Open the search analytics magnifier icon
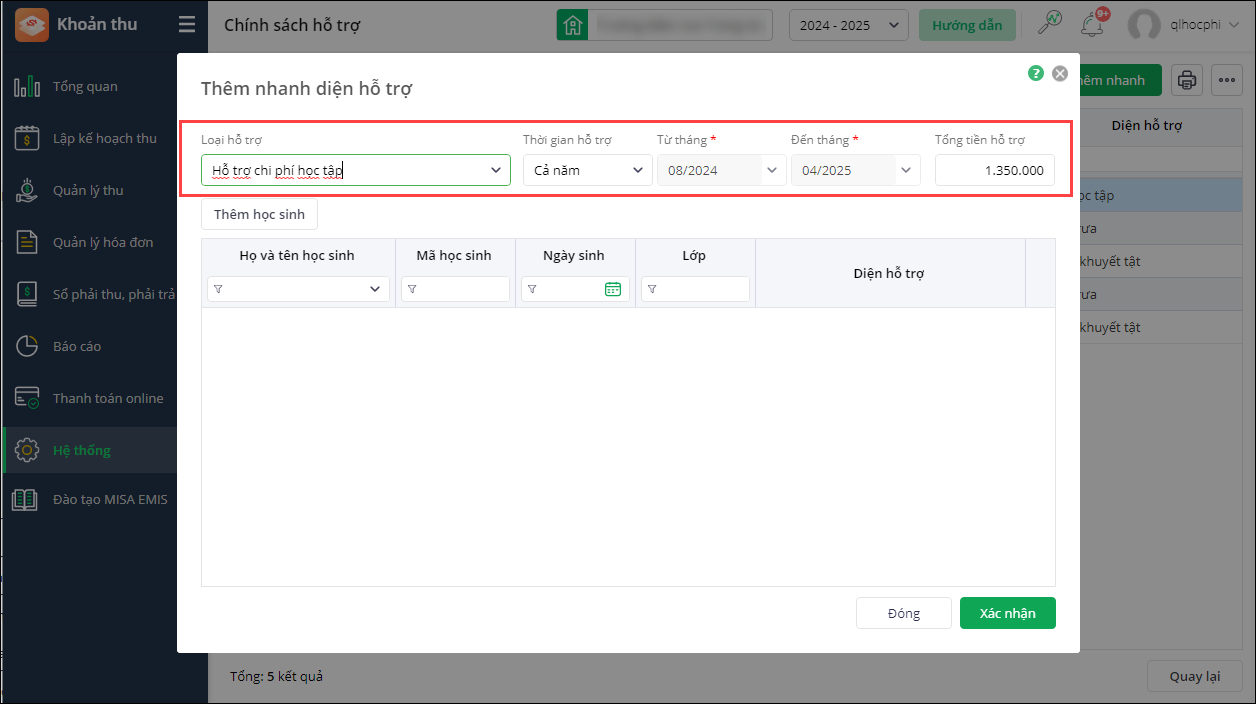The height and width of the screenshot is (704, 1256). (1050, 24)
